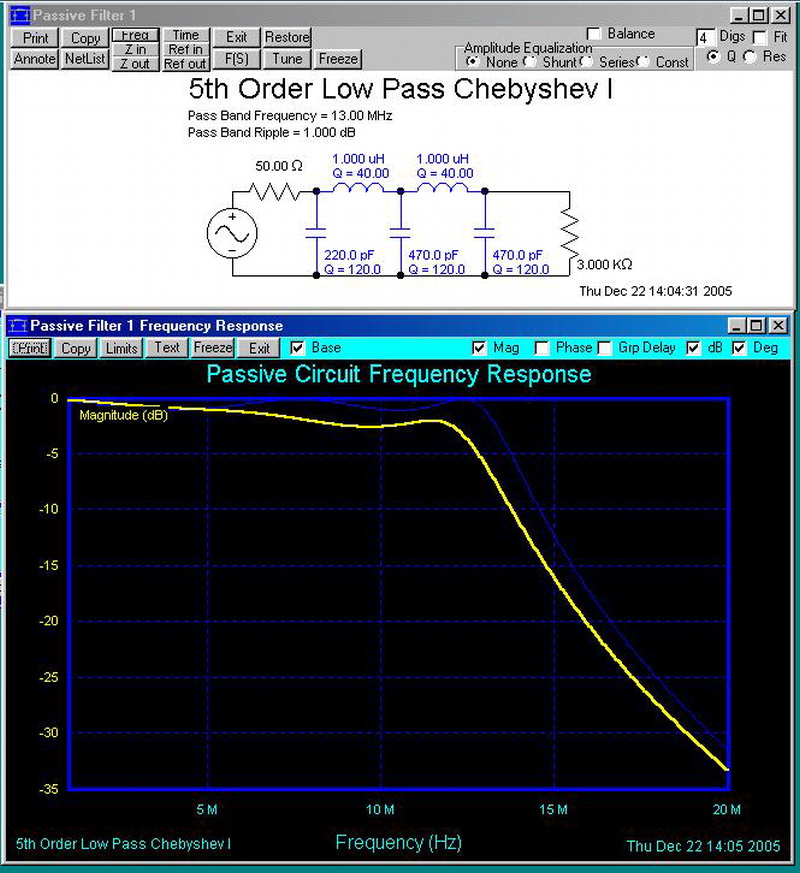Click the 3.000 KΩ load resistor label
The height and width of the screenshot is (873, 800).
point(605,264)
